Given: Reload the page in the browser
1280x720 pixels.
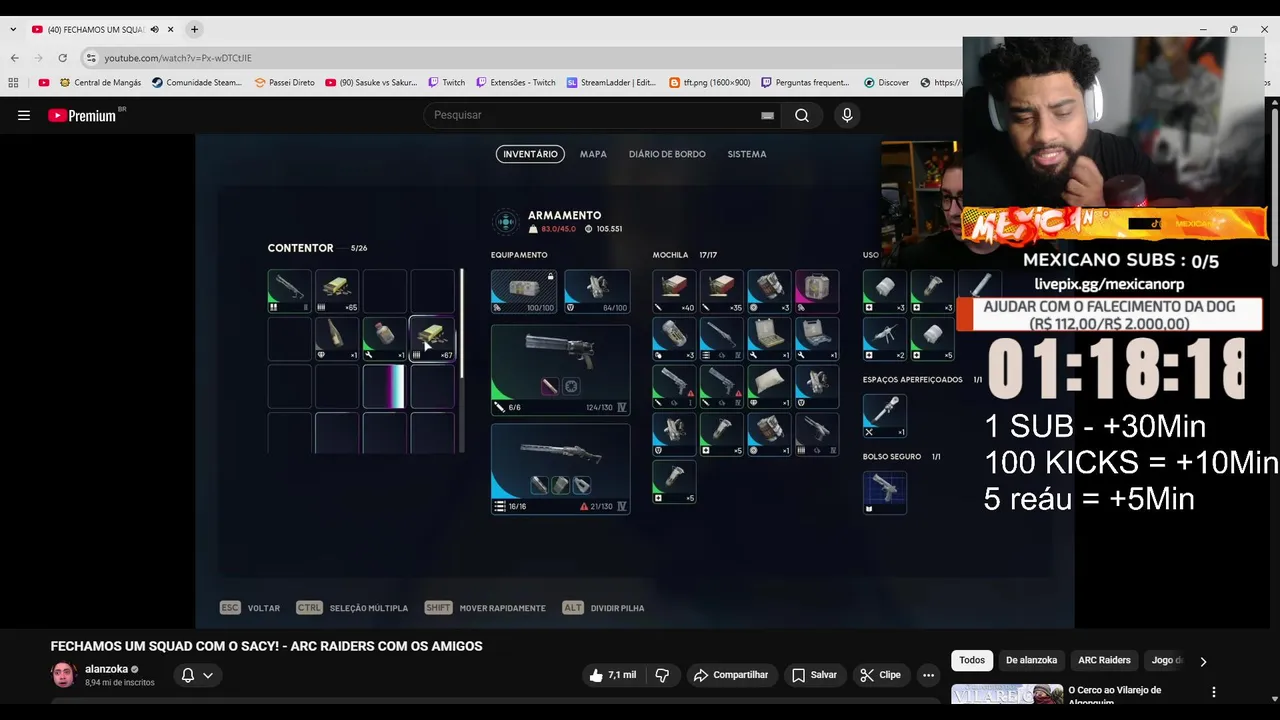Looking at the screenshot, I should click(62, 58).
